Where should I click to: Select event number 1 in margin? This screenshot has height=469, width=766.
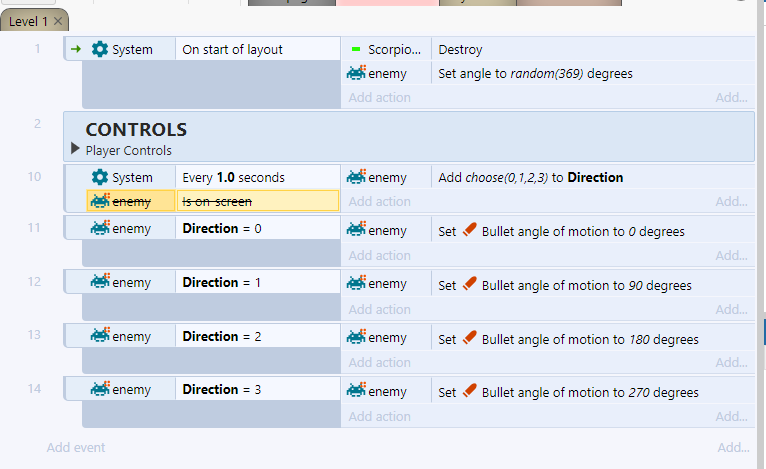37,49
